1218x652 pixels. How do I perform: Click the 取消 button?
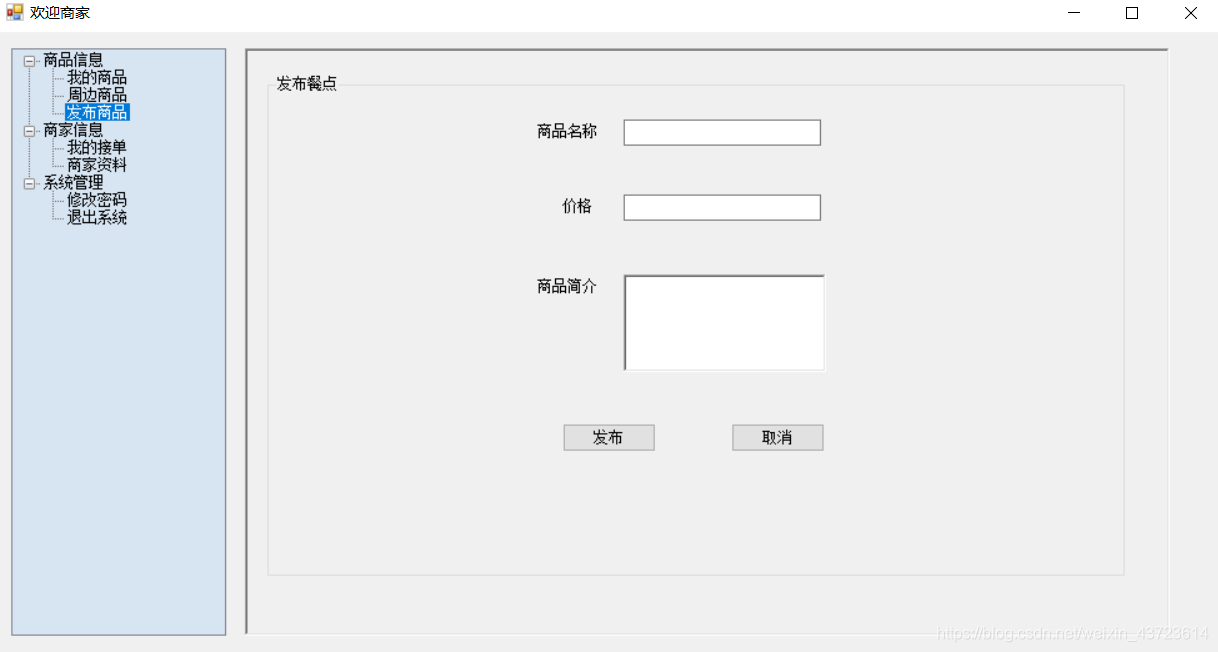pyautogui.click(x=777, y=437)
